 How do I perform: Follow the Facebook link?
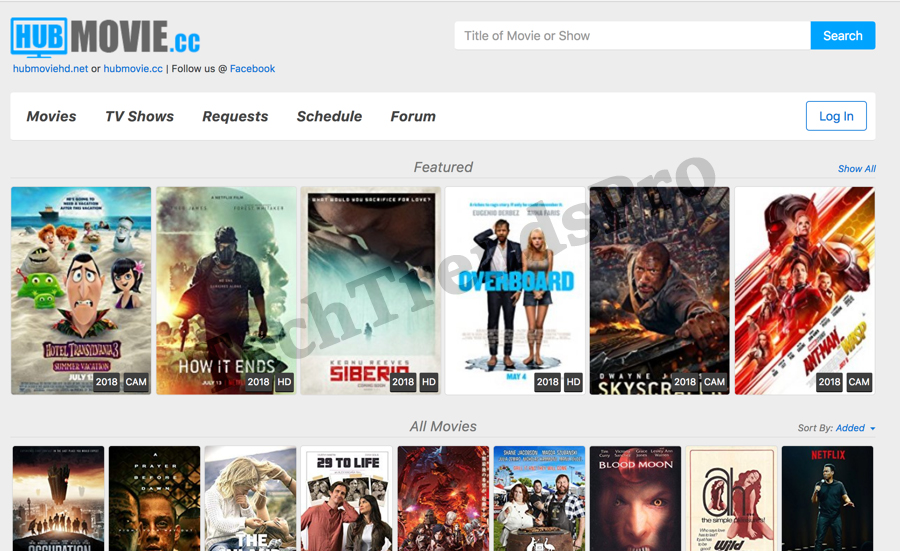pos(253,68)
